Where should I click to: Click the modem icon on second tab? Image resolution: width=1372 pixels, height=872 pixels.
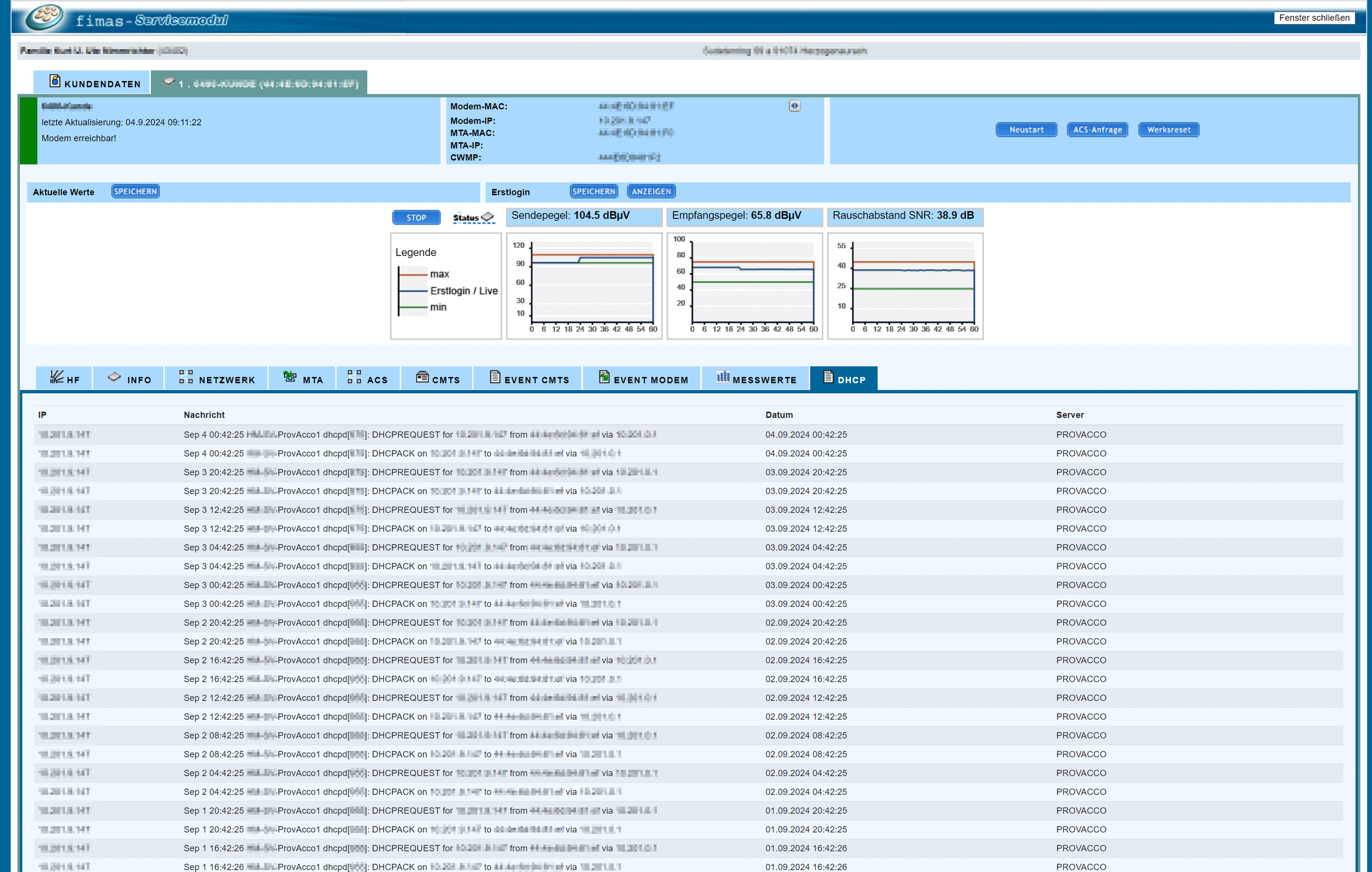[x=168, y=81]
